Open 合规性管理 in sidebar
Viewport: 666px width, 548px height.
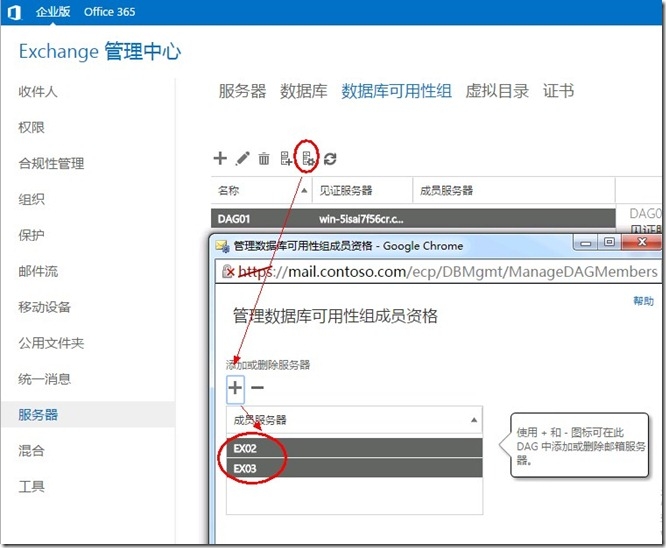point(51,164)
